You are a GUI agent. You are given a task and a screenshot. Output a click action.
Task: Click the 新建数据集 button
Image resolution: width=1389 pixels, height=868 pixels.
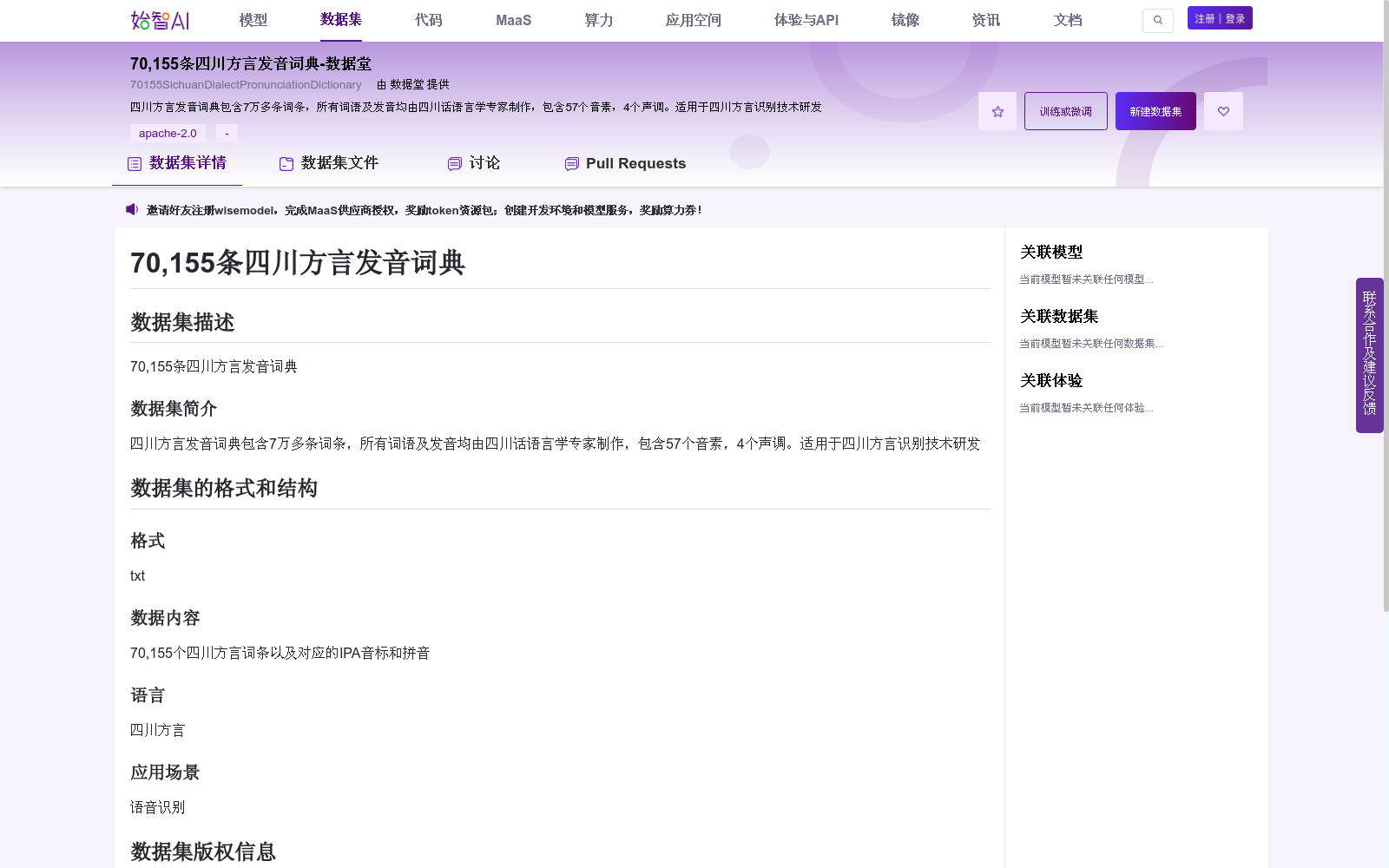[x=1155, y=110]
